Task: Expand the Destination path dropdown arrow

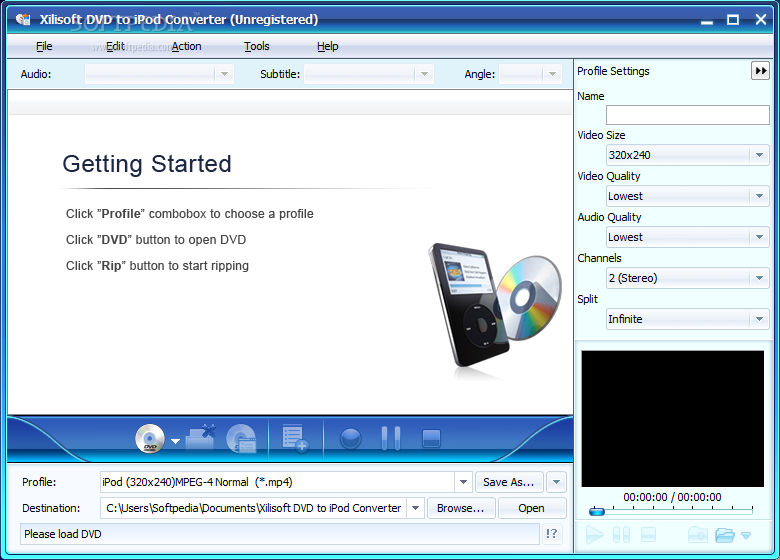Action: (415, 508)
